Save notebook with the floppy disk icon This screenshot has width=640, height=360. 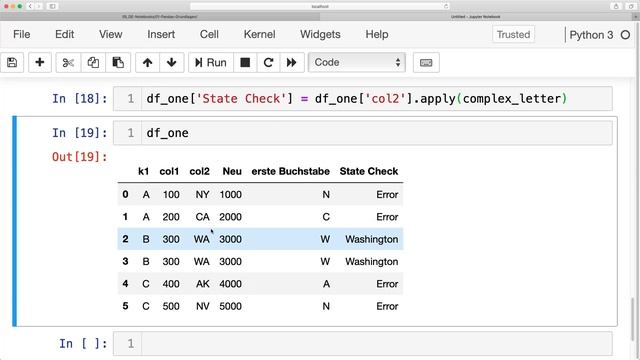(x=12, y=62)
